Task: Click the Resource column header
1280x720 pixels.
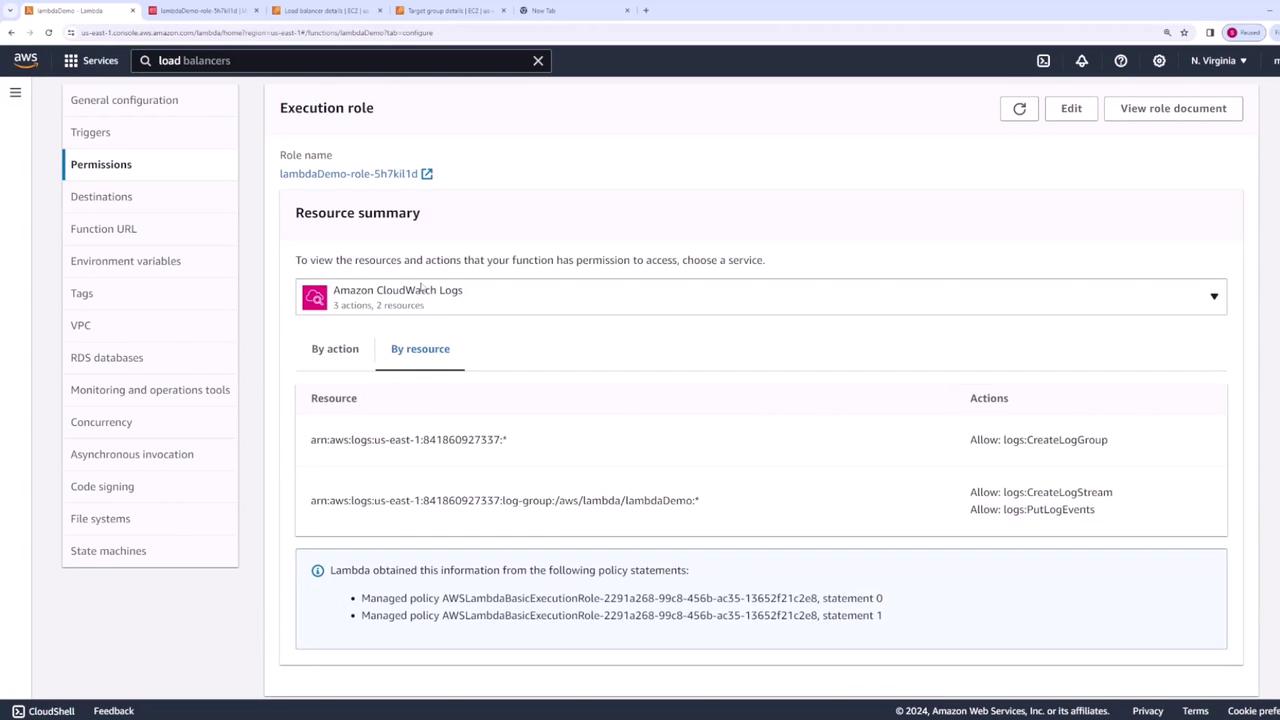Action: pos(334,398)
